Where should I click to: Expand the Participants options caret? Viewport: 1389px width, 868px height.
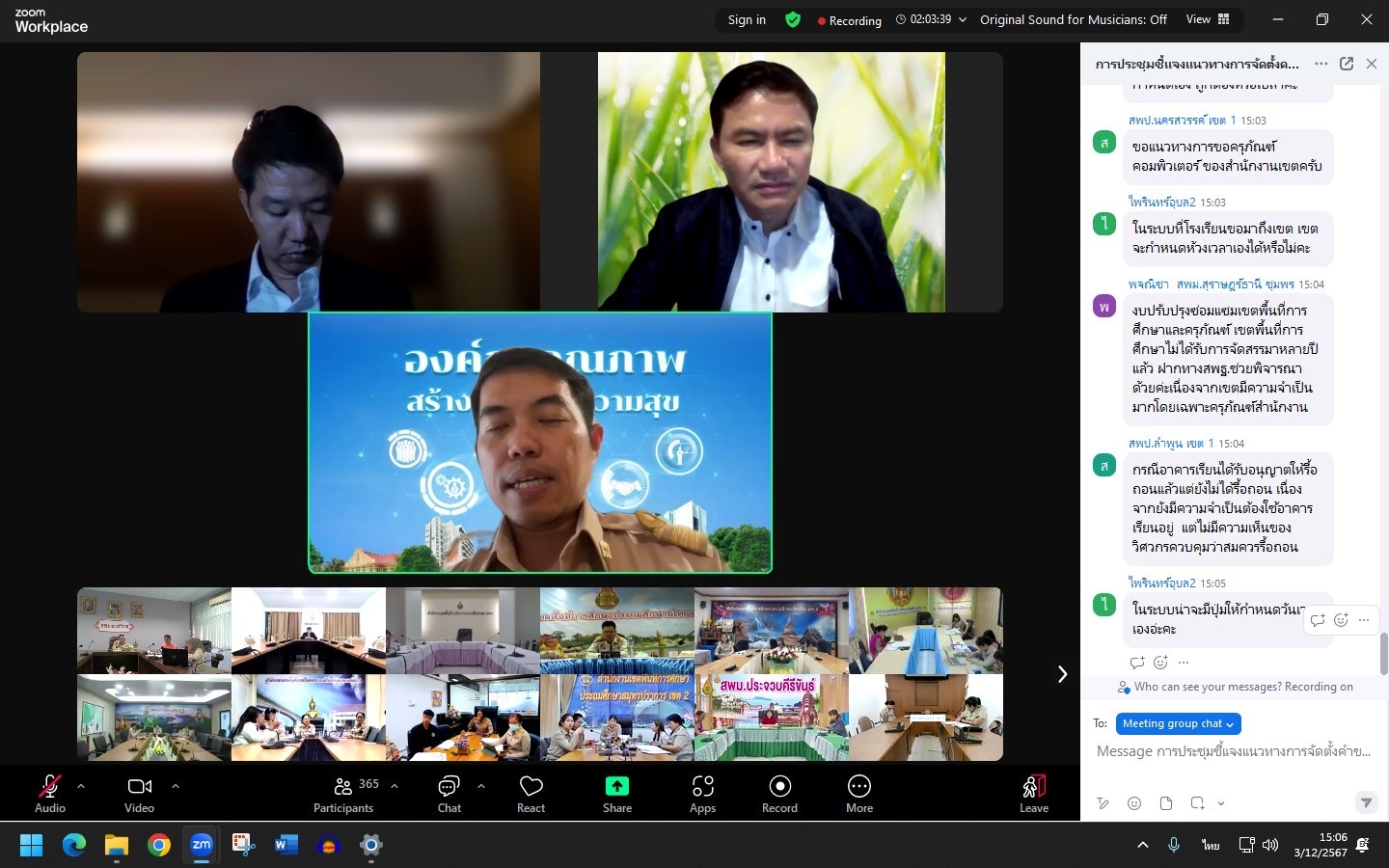click(395, 786)
